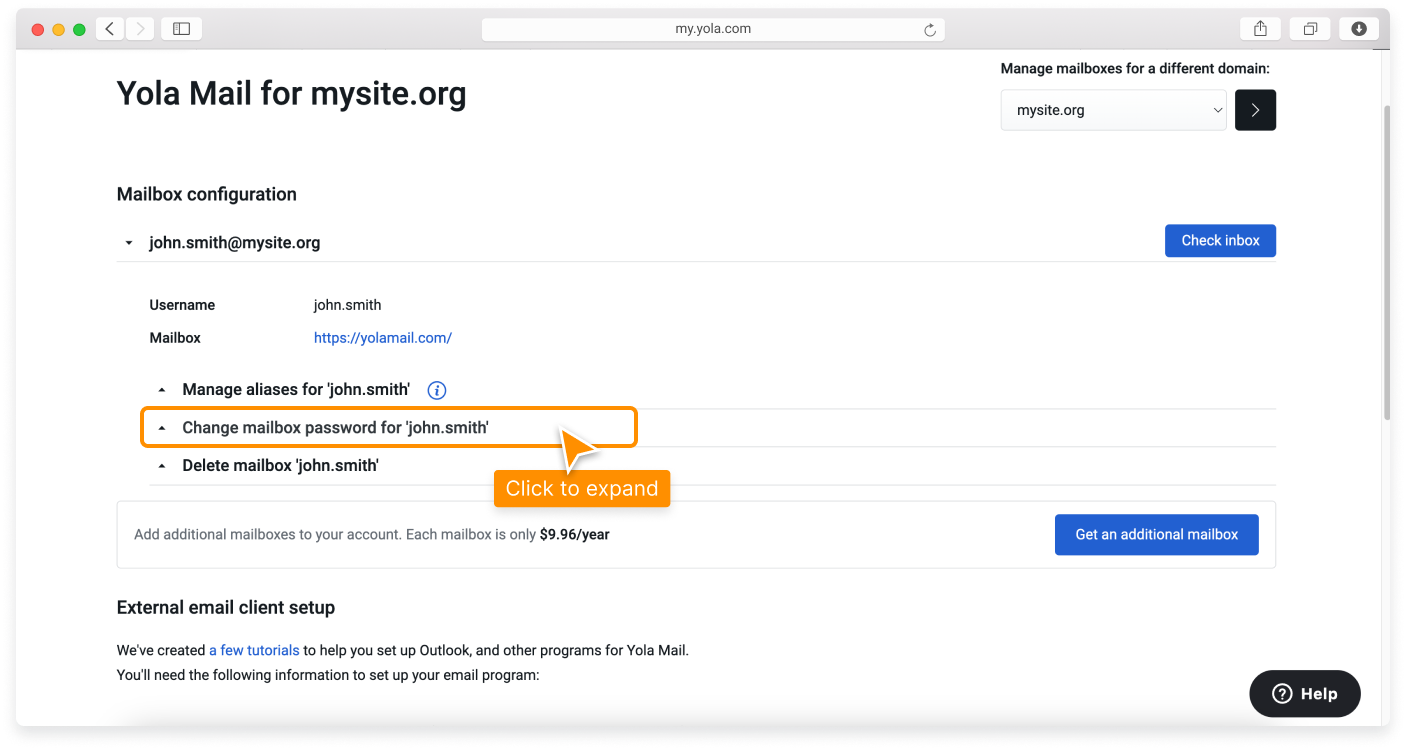Visit the yolamail.com mailbox link

click(x=383, y=337)
